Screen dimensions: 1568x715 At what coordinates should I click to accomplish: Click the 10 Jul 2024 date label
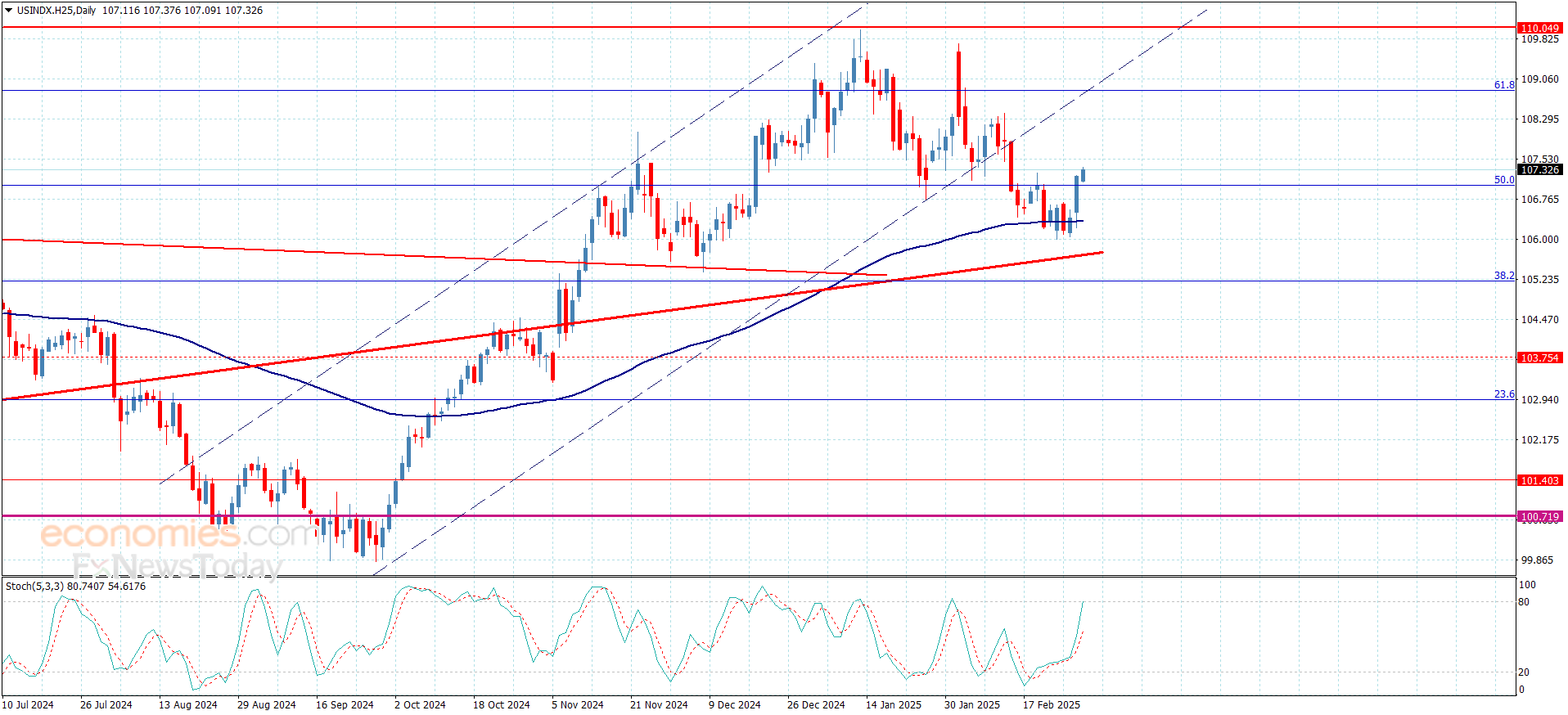point(28,704)
